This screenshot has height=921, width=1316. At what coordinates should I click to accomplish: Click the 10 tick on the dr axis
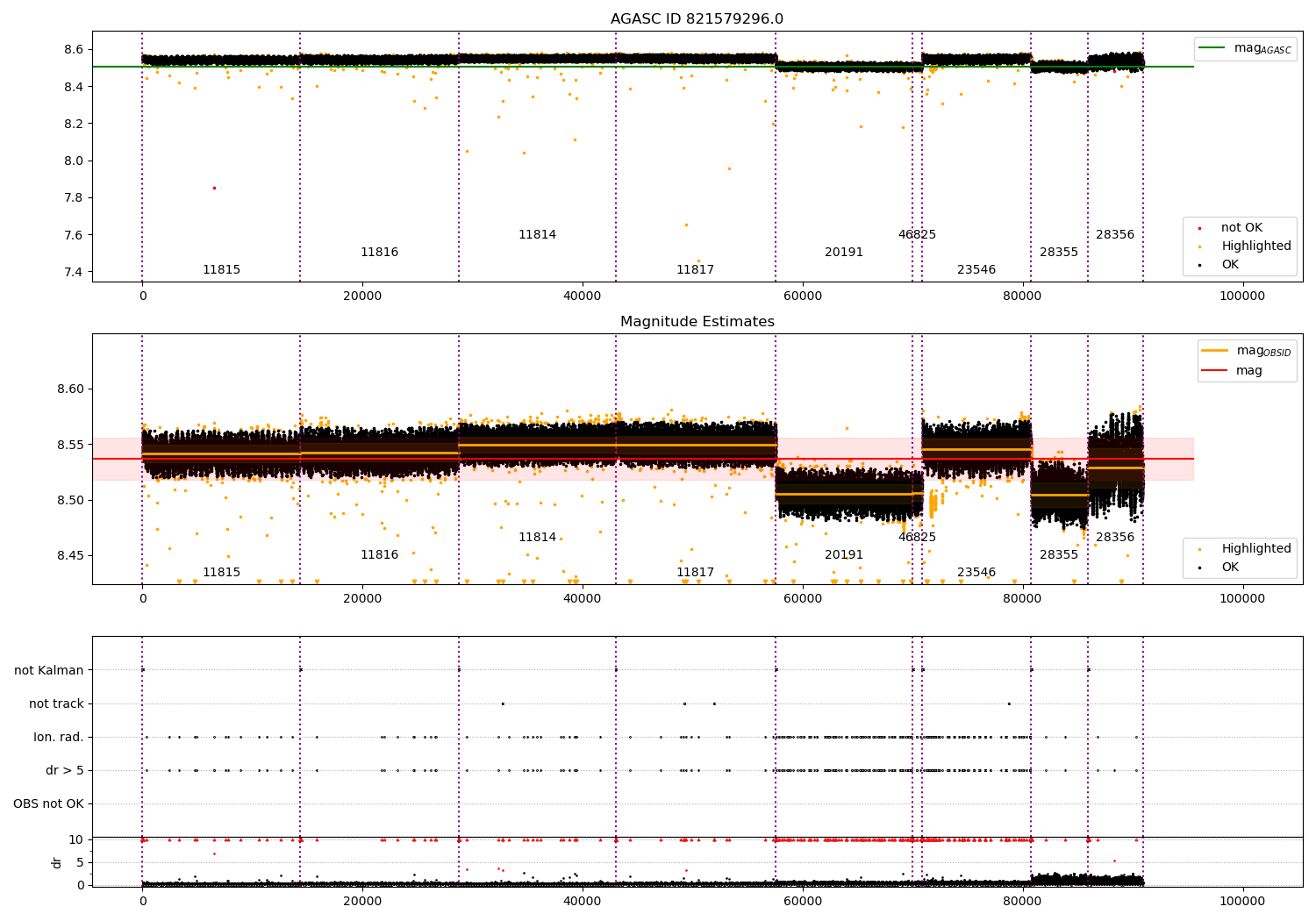tap(76, 839)
